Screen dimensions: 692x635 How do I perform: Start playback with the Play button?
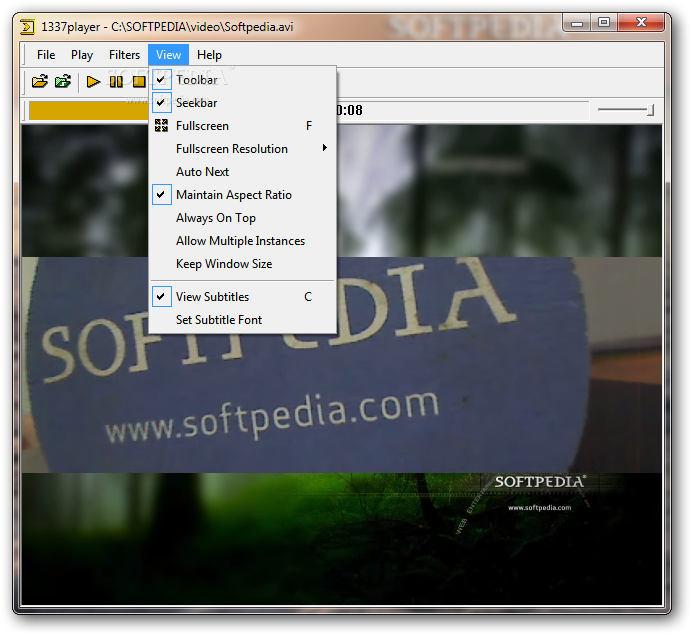pos(93,82)
